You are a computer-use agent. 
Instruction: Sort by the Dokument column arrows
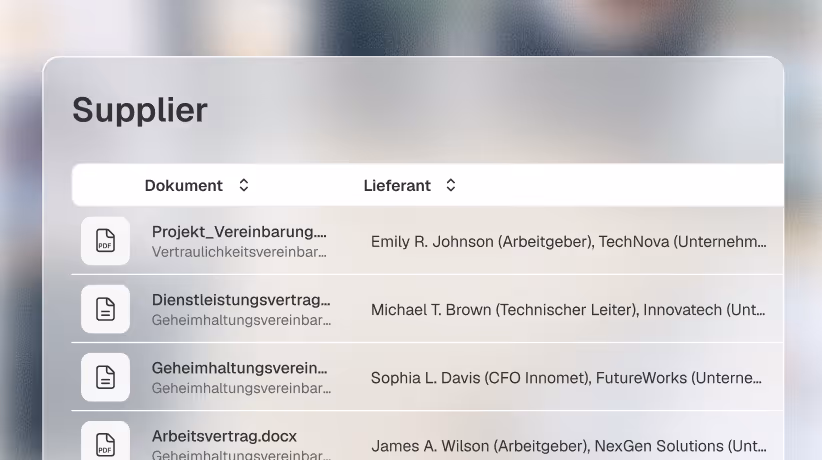(x=244, y=185)
